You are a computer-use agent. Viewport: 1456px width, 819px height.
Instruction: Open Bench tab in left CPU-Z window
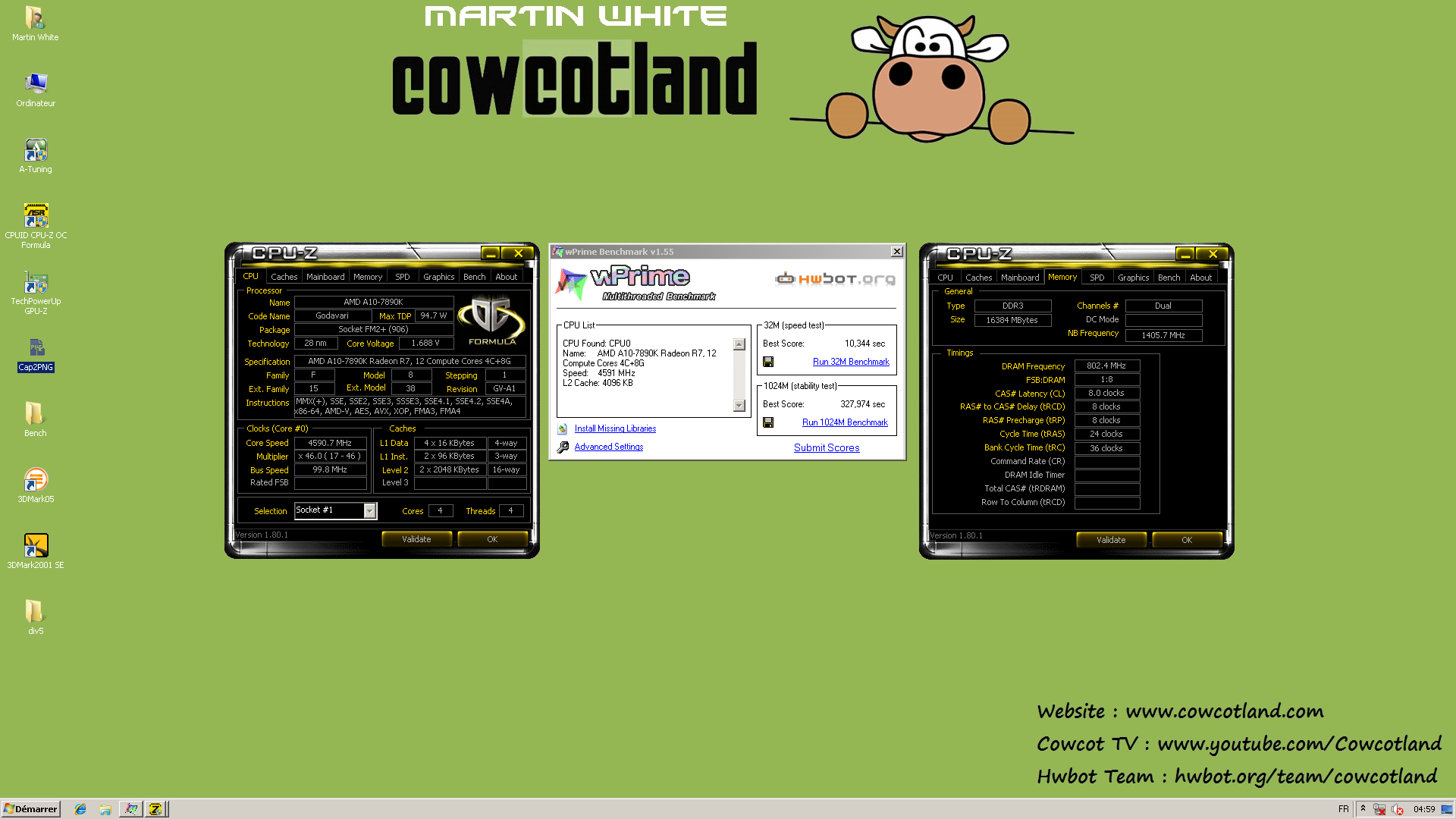pyautogui.click(x=474, y=278)
